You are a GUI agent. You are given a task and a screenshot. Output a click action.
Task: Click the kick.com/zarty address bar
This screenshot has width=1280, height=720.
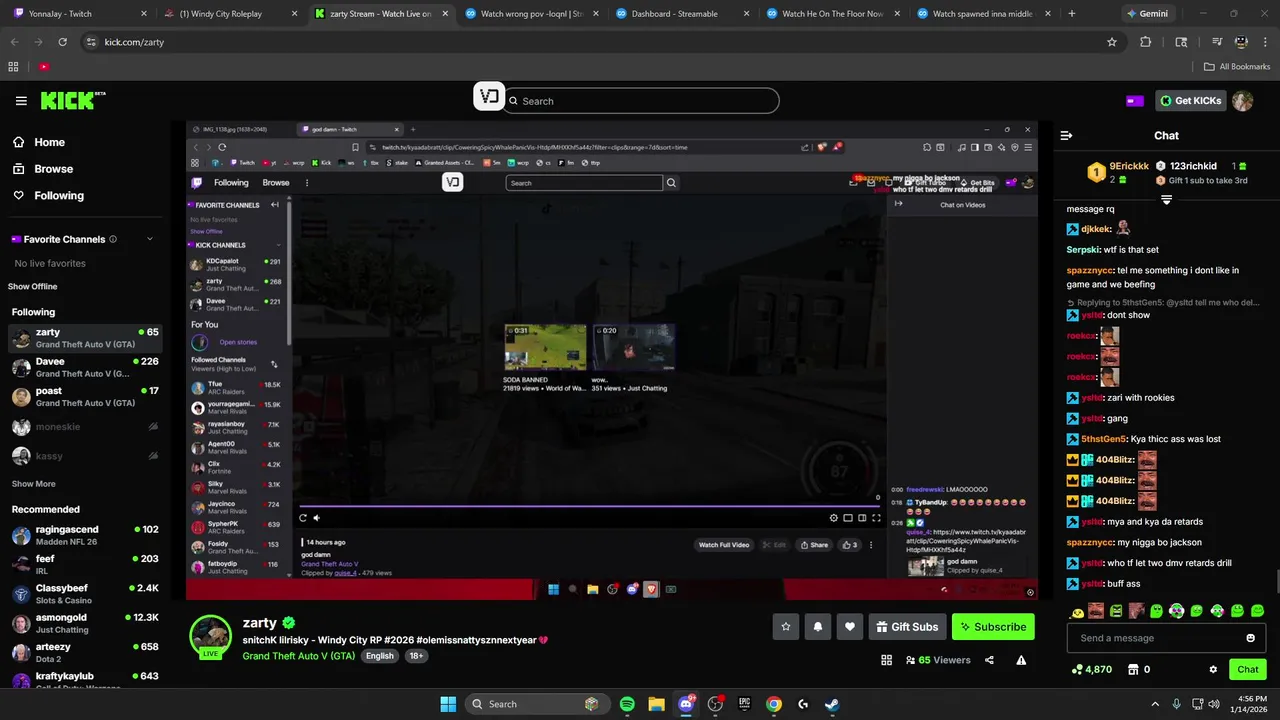600,42
